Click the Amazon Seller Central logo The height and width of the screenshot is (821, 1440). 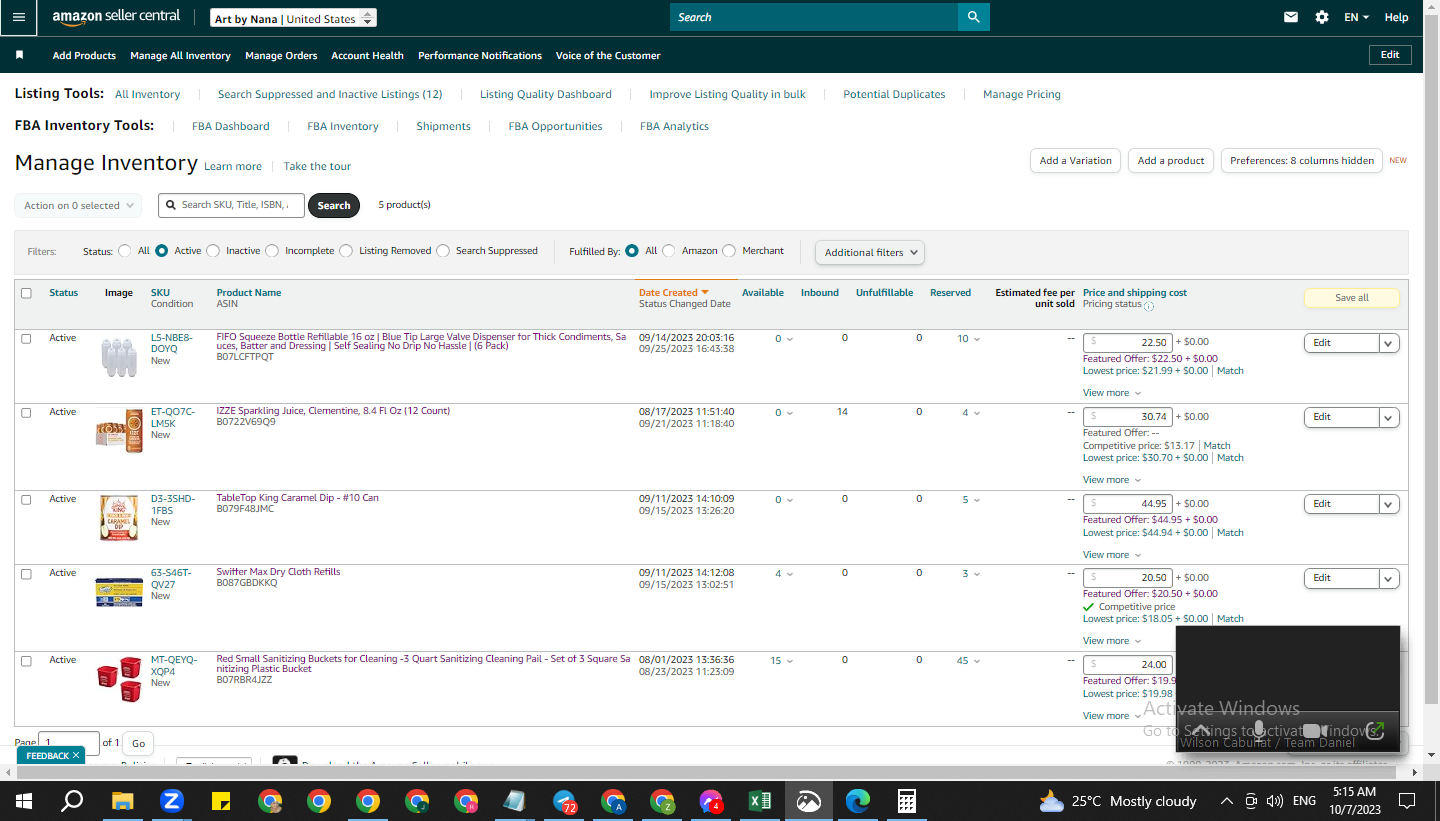(116, 17)
